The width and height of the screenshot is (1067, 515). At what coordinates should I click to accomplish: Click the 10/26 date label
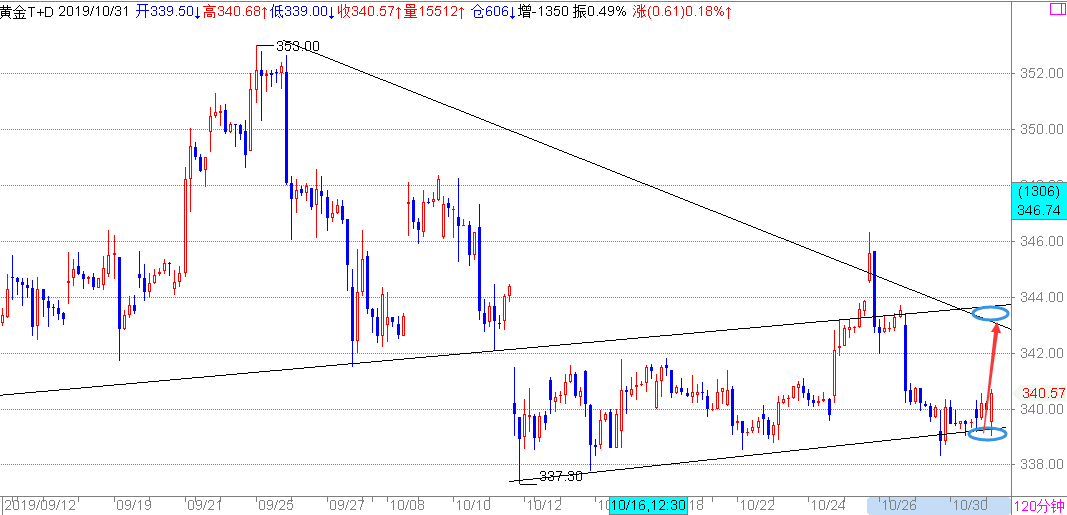tap(898, 505)
